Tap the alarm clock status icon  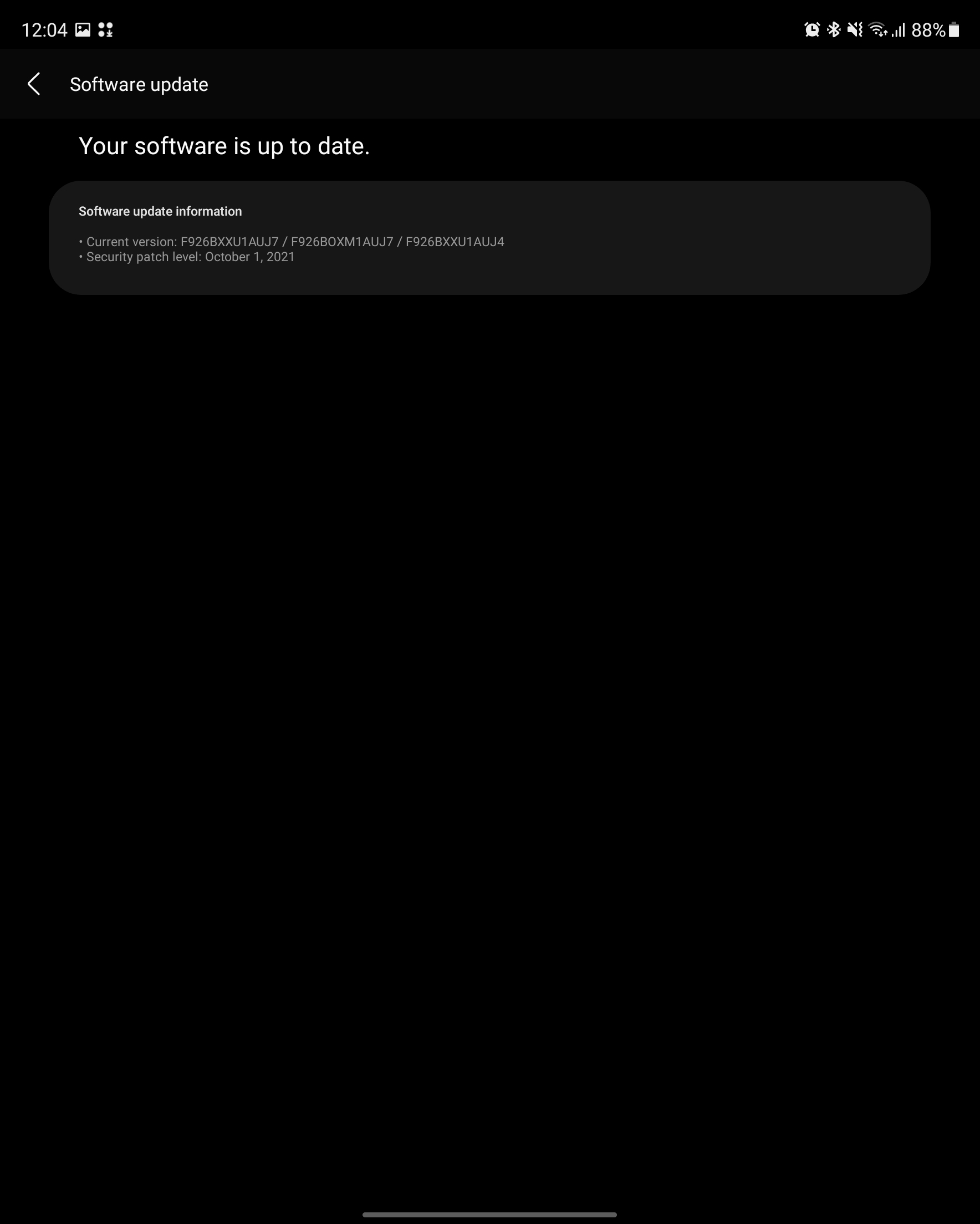tap(812, 29)
